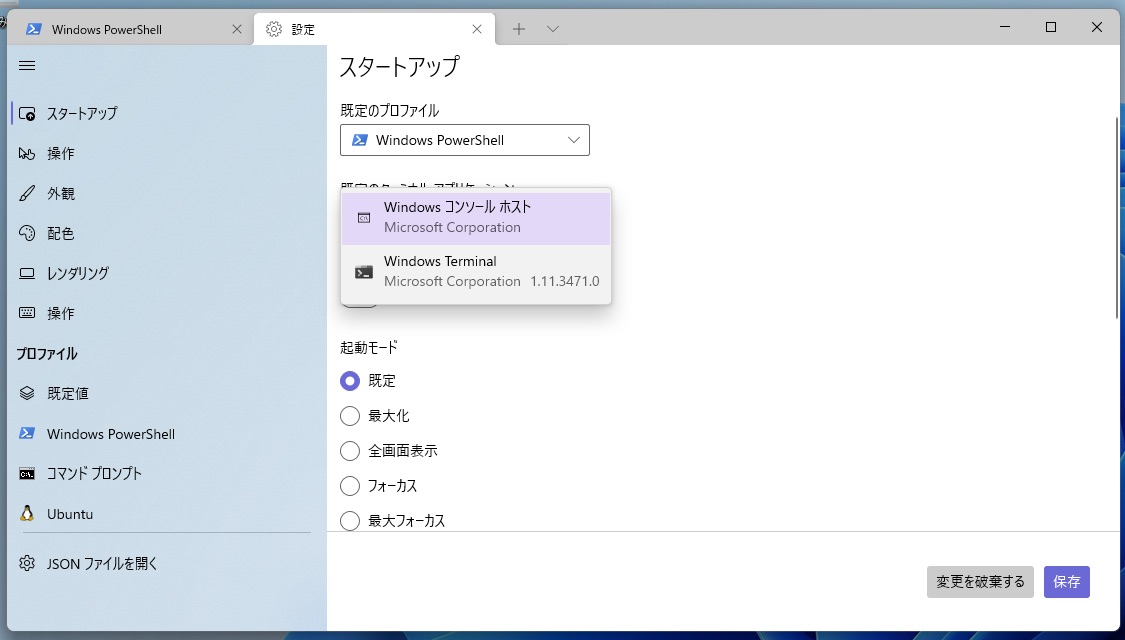Select コマンド プロンプト profile in the sidebar
This screenshot has width=1125, height=640.
pyautogui.click(x=166, y=474)
